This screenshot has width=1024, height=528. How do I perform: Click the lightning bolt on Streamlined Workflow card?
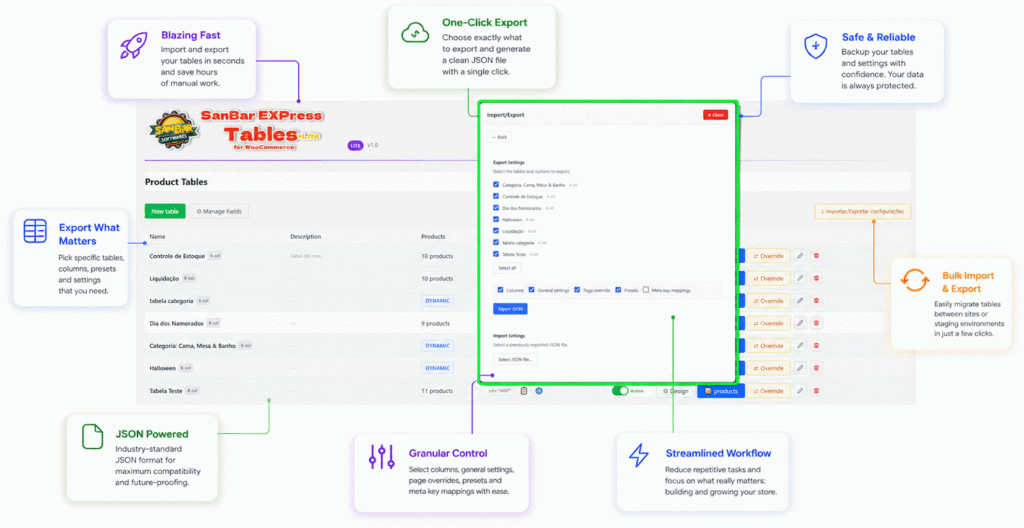(639, 455)
